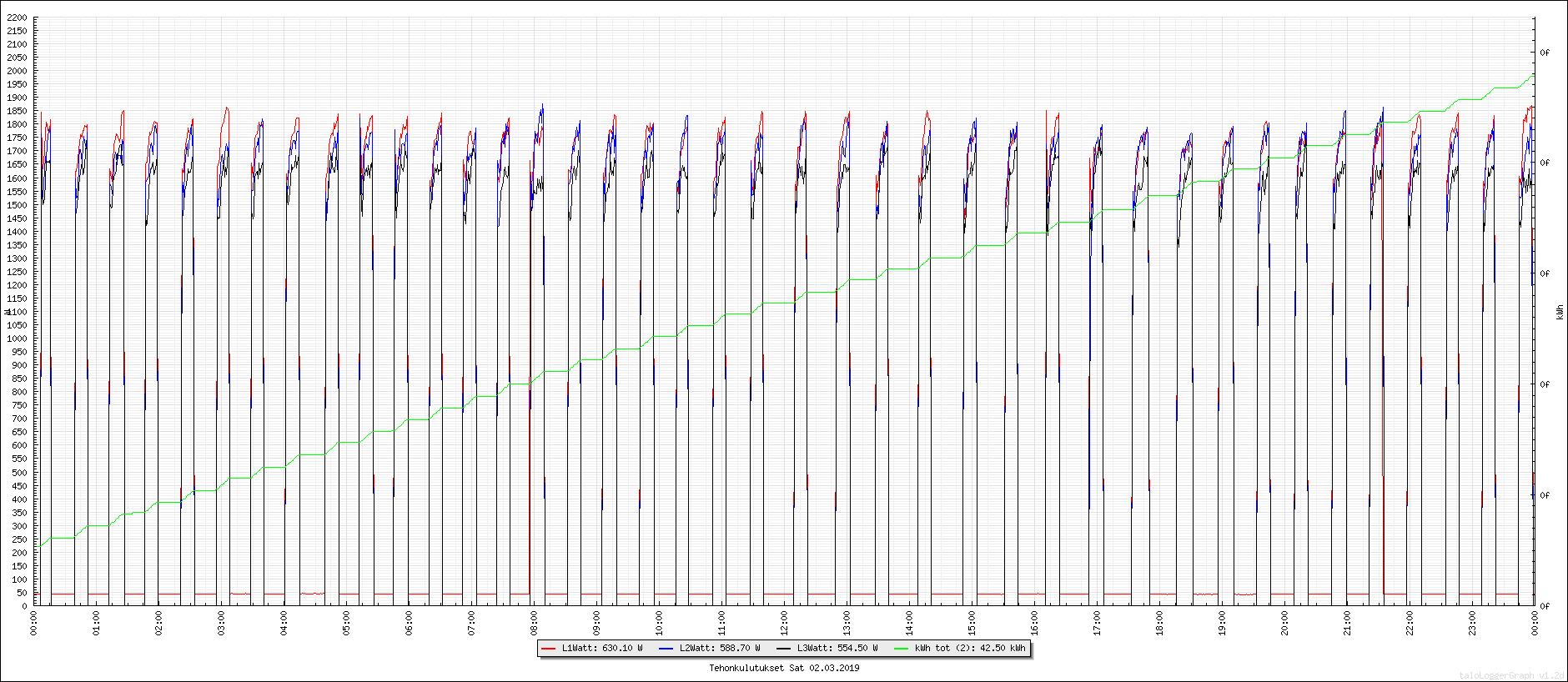Click the 18:00 time axis label
The width and height of the screenshot is (1568, 682).
[x=1160, y=623]
